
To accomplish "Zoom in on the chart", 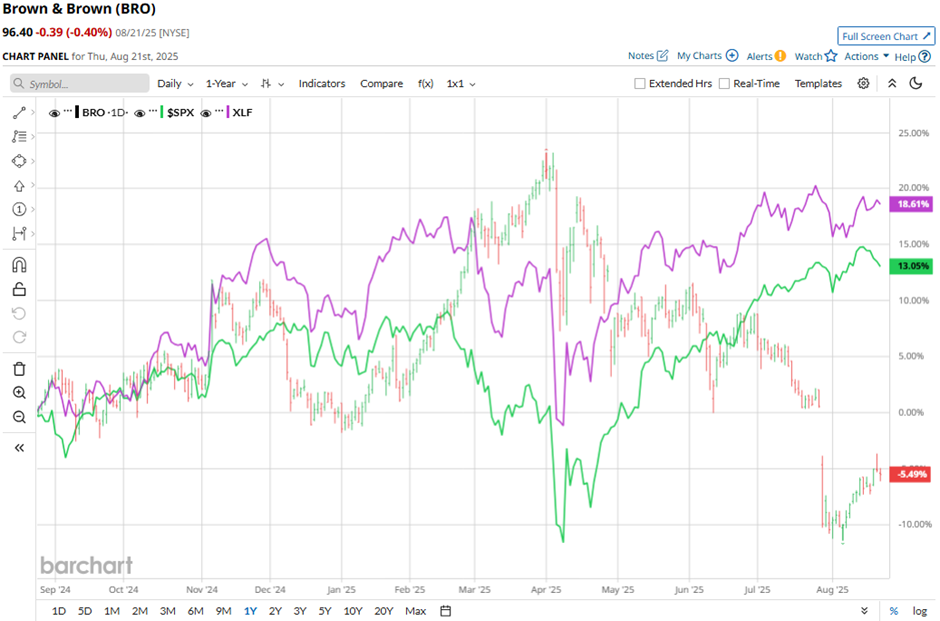I will click(x=19, y=393).
